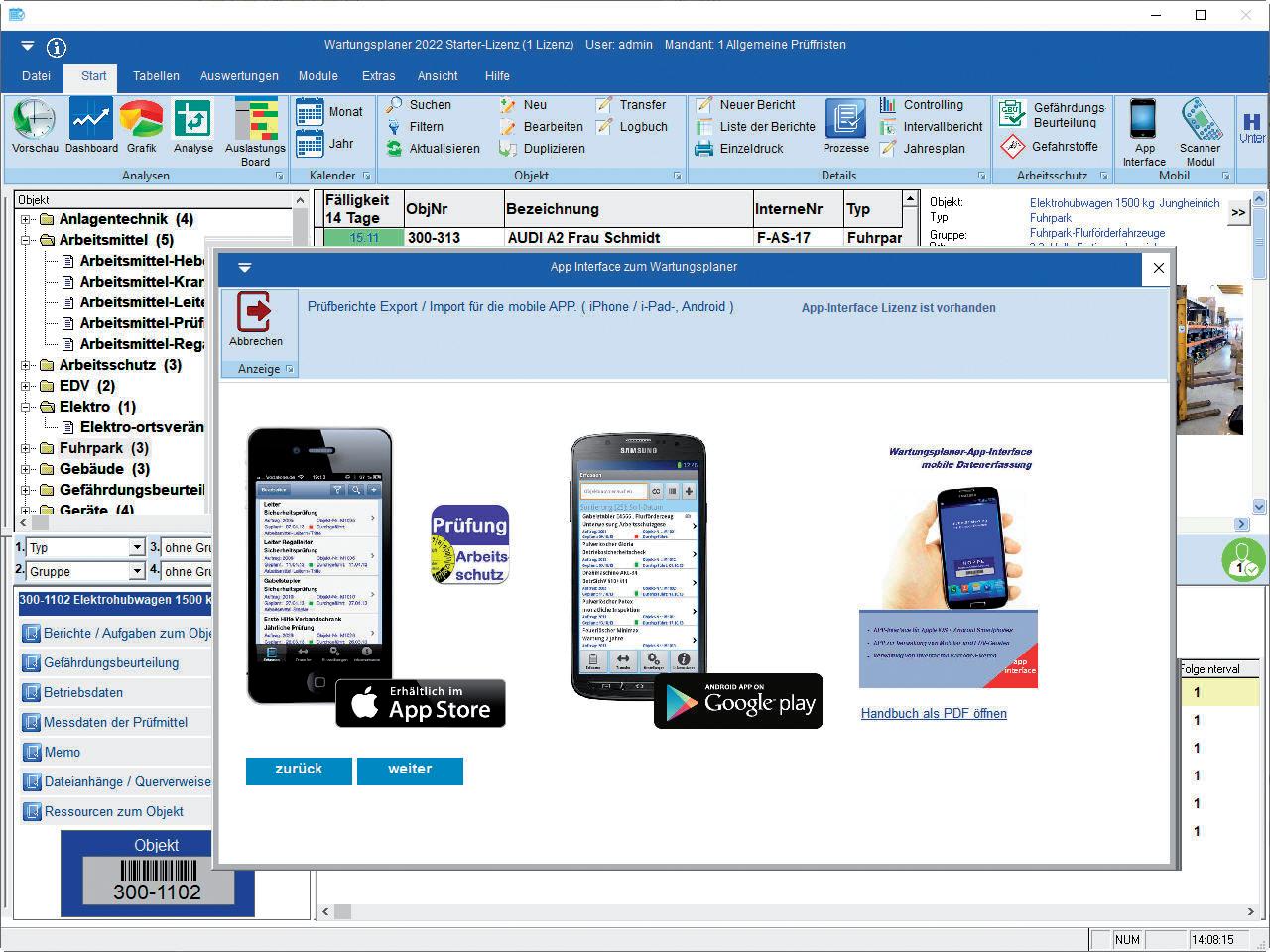Expand the Gebäude (3) tree node
This screenshot has height=952, width=1270.
click(26, 469)
